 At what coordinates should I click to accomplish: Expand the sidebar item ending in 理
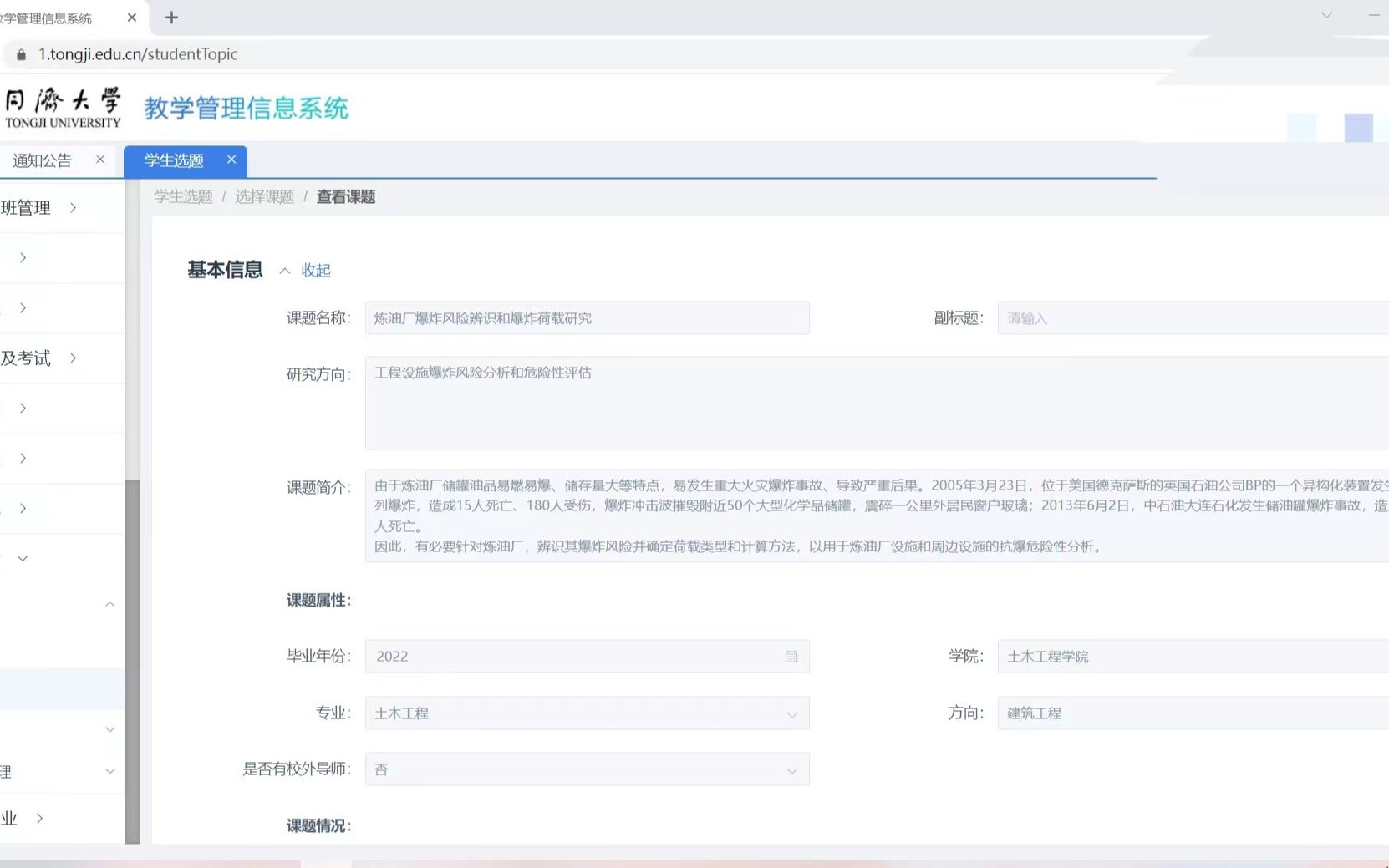62,771
